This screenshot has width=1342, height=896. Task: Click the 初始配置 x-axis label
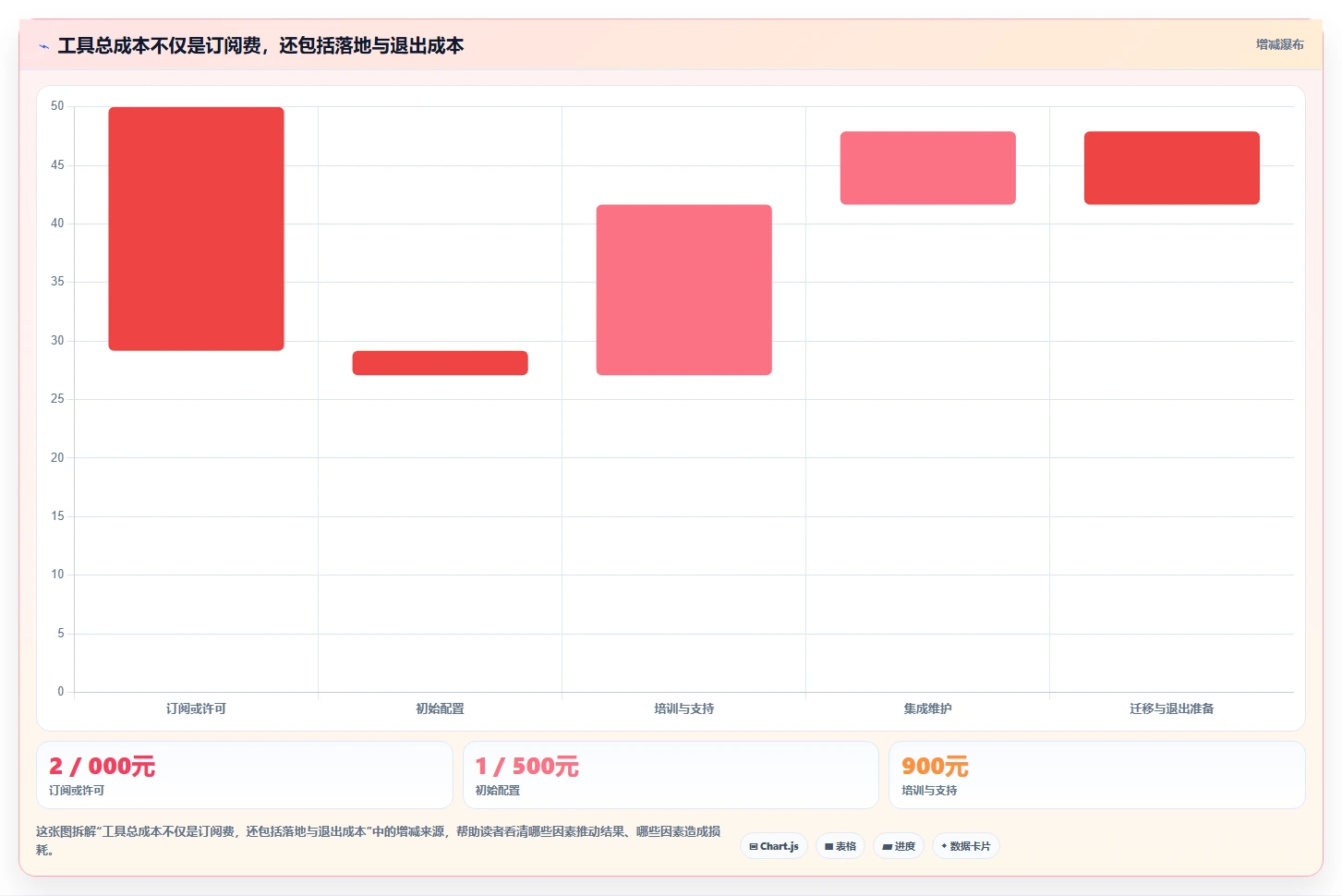pos(440,708)
